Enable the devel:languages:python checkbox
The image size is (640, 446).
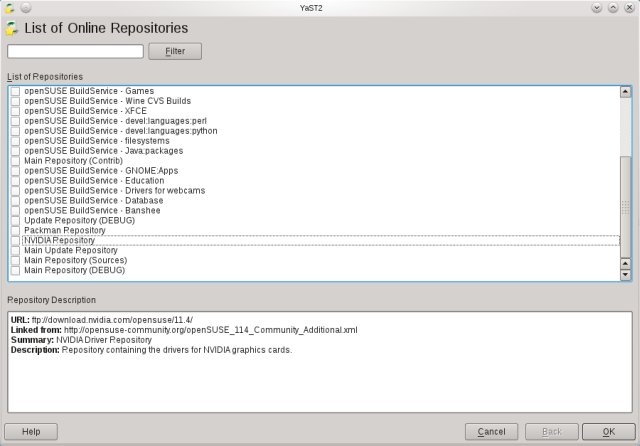point(15,131)
